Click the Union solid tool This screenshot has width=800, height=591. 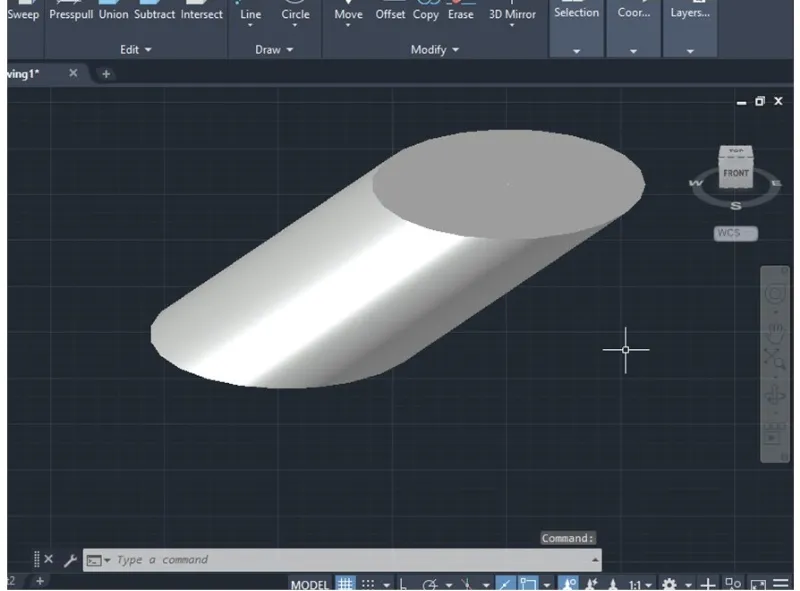pyautogui.click(x=113, y=14)
